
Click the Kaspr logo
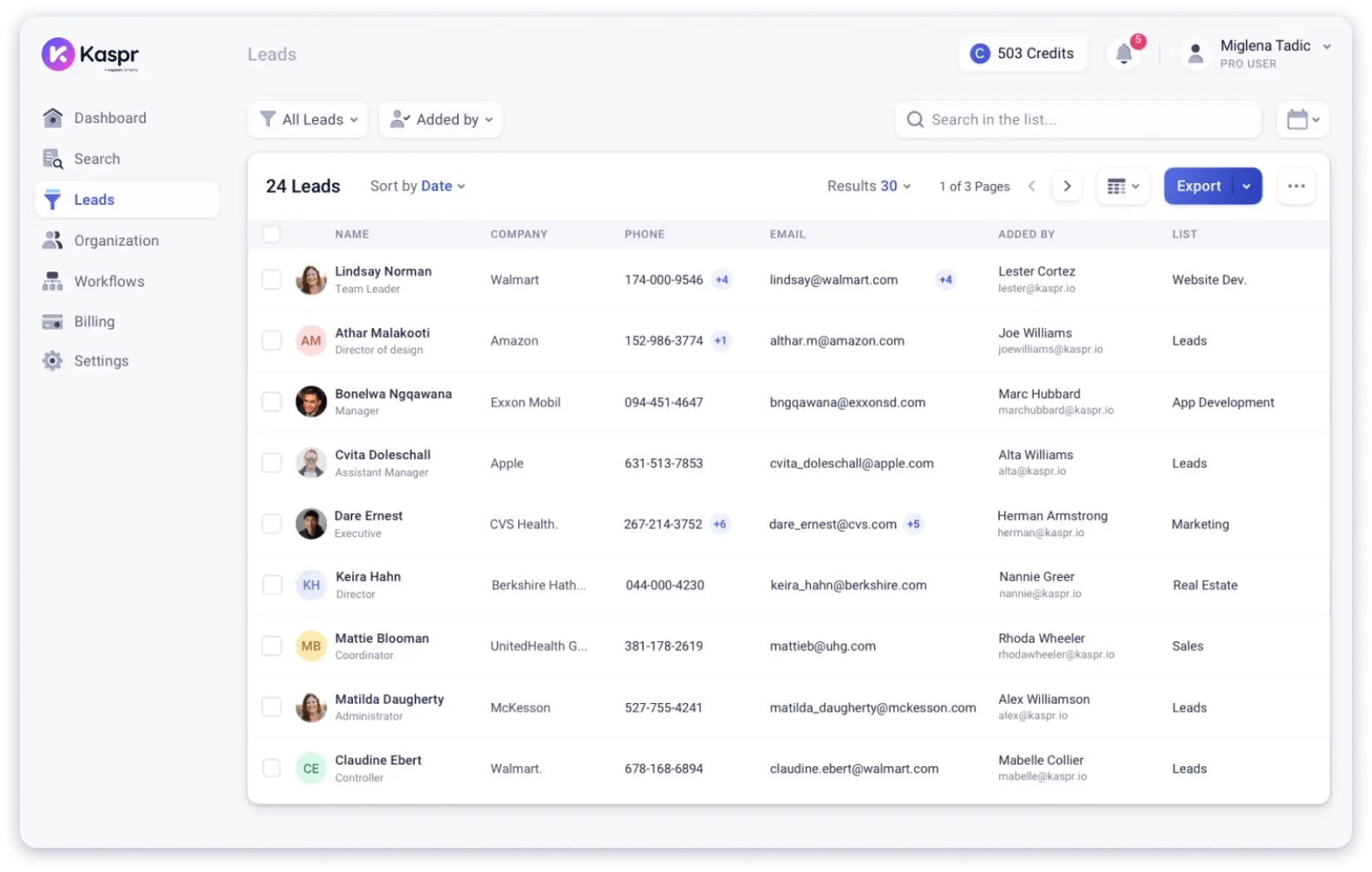pyautogui.click(x=90, y=55)
